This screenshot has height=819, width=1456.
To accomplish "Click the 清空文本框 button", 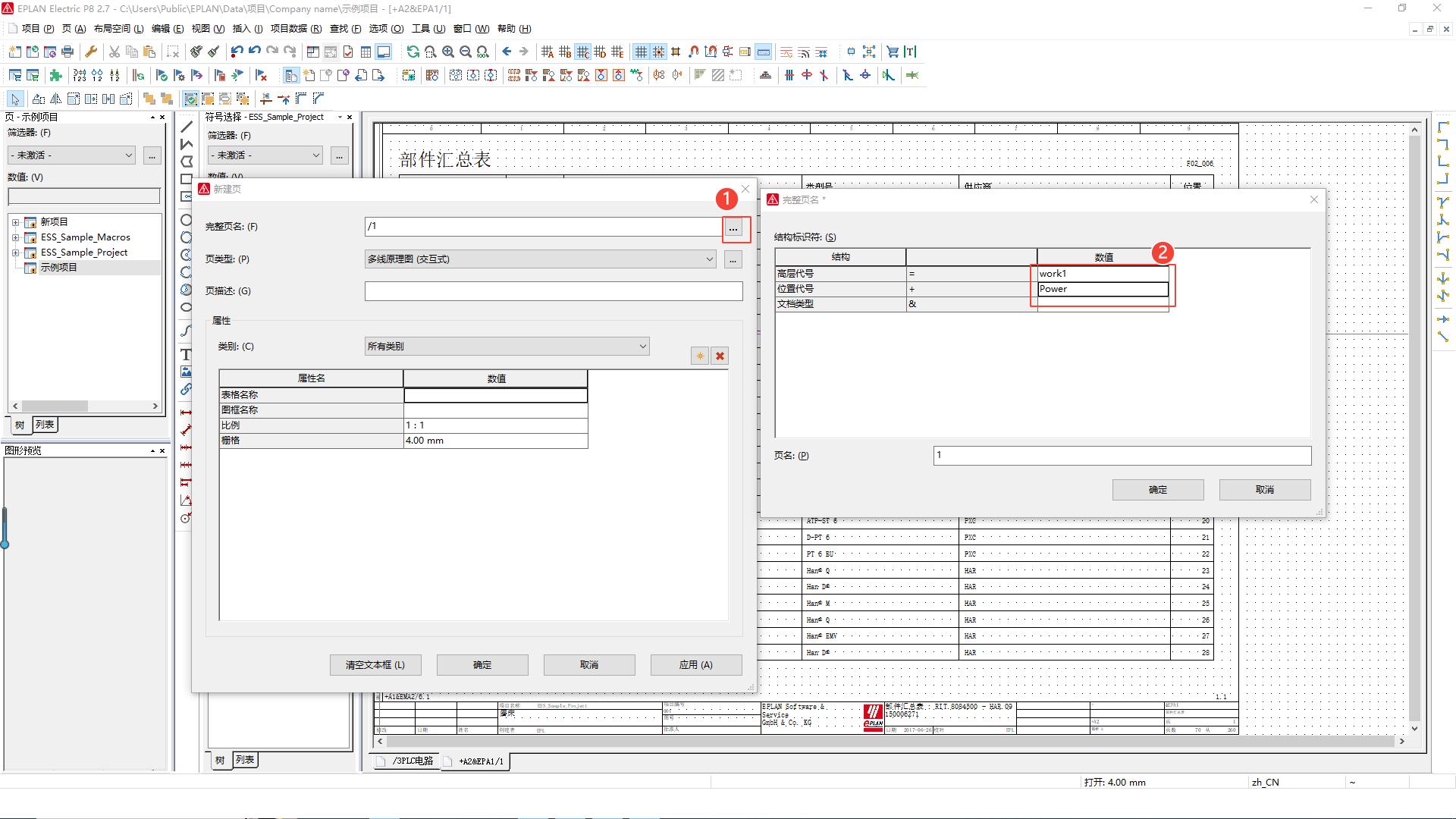I will [x=375, y=665].
